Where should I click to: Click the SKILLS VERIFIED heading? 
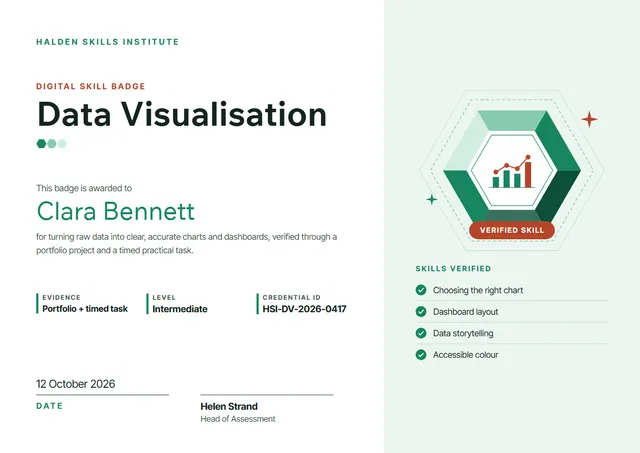click(x=453, y=269)
